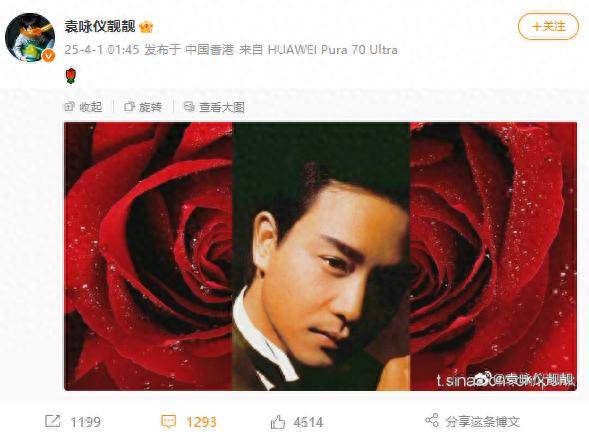Open the profile avatar of 袁咏仪靓靓
Viewport: 589px width, 437px height.
(x=30, y=38)
